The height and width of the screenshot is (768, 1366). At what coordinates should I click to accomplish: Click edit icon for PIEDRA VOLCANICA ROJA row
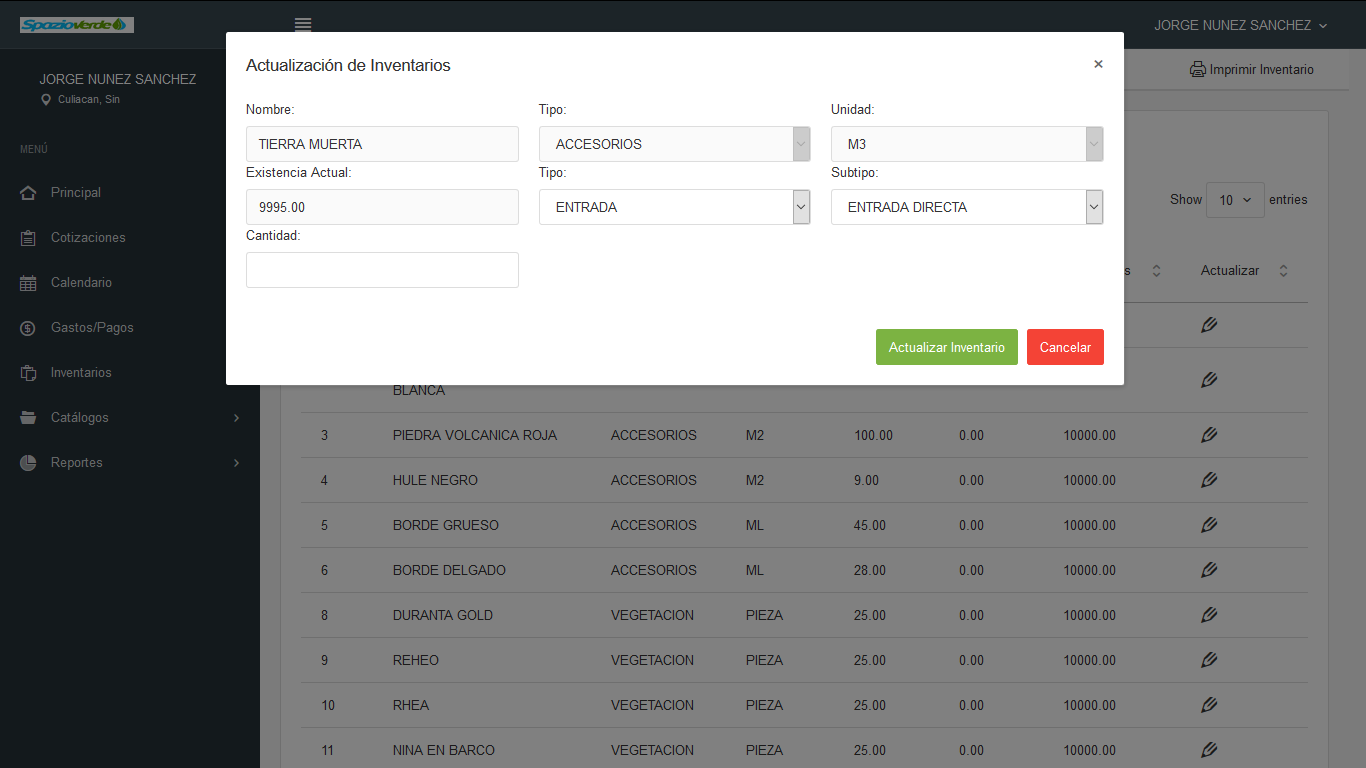pyautogui.click(x=1208, y=435)
